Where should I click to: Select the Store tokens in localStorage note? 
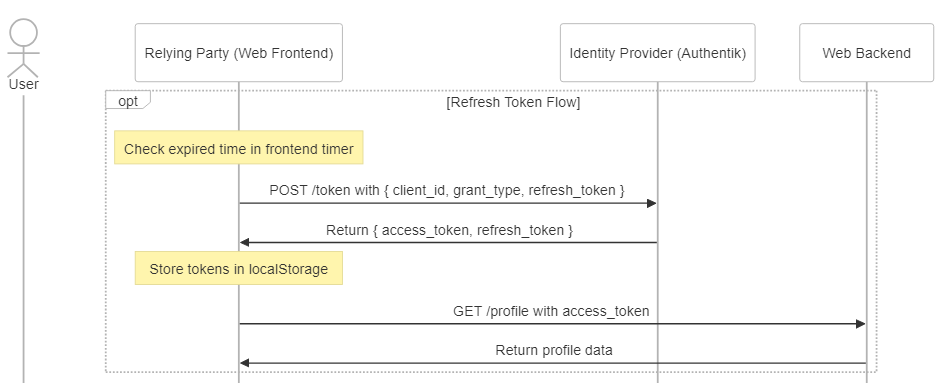[239, 268]
